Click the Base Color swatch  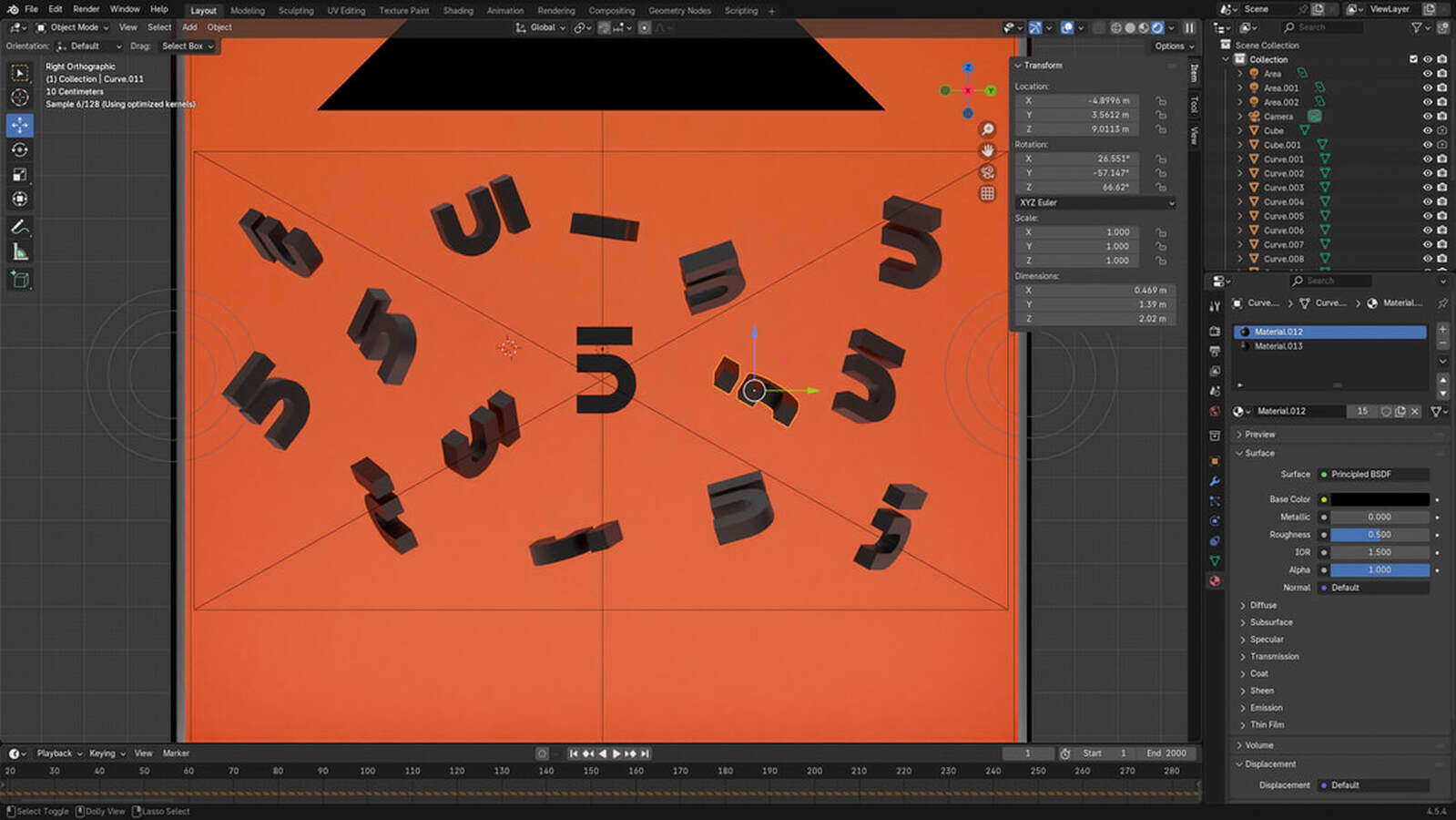1380,499
